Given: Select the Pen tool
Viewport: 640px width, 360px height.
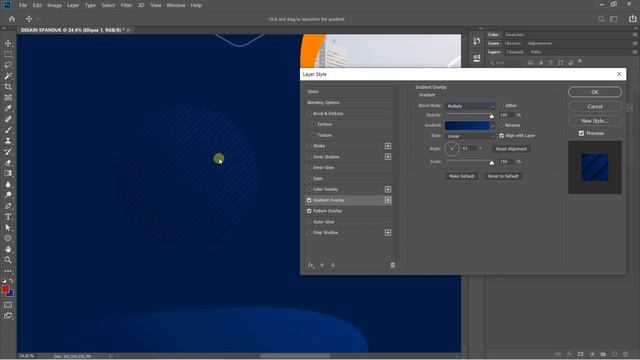Looking at the screenshot, I should pyautogui.click(x=8, y=206).
